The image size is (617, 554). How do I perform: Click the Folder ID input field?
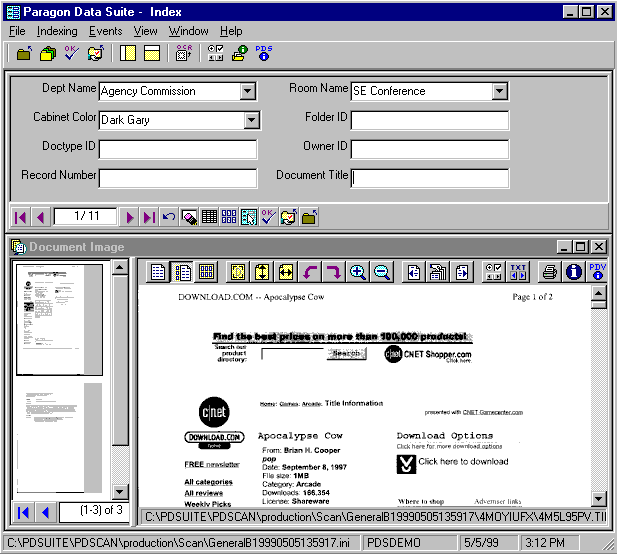pos(429,121)
